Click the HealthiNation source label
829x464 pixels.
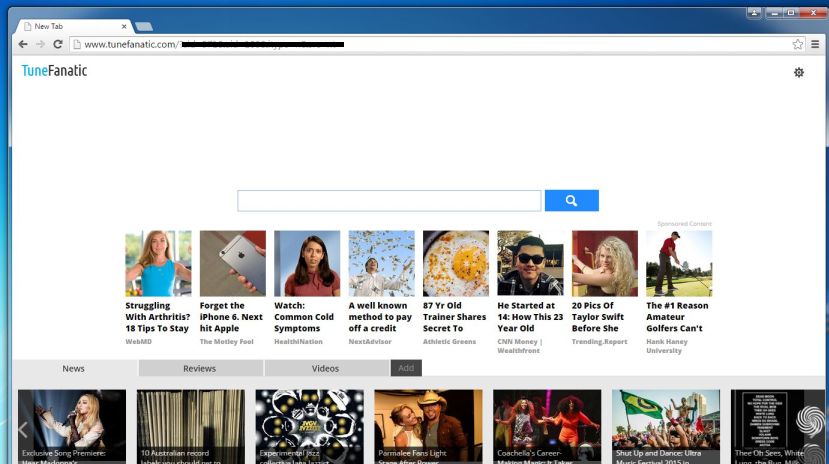tap(298, 342)
